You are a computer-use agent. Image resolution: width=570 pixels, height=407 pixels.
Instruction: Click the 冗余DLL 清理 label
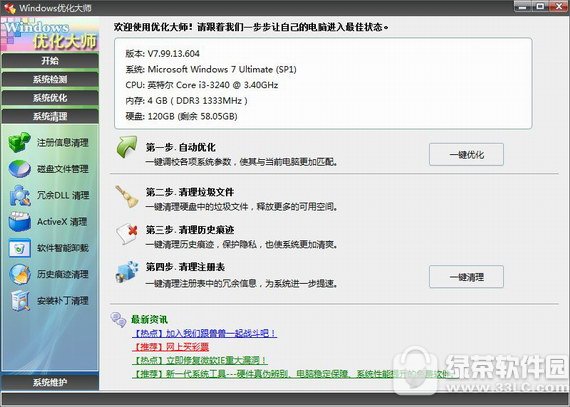(63, 196)
